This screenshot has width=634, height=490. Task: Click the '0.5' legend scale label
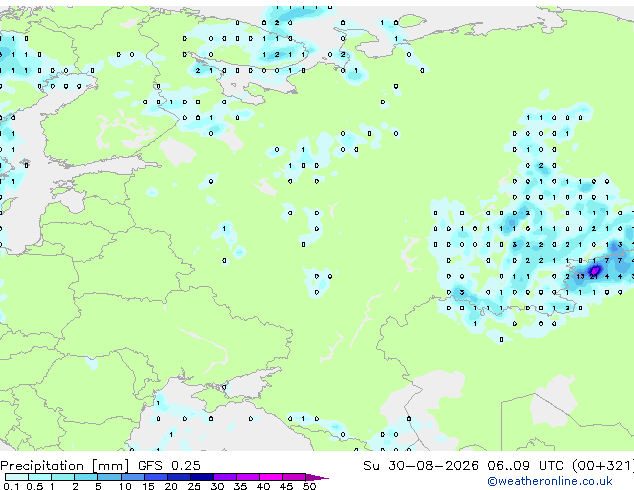coord(36,486)
